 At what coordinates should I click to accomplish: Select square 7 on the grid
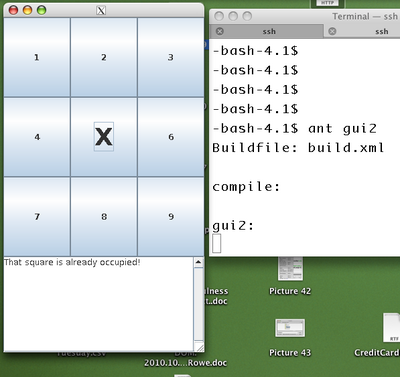tap(37, 217)
